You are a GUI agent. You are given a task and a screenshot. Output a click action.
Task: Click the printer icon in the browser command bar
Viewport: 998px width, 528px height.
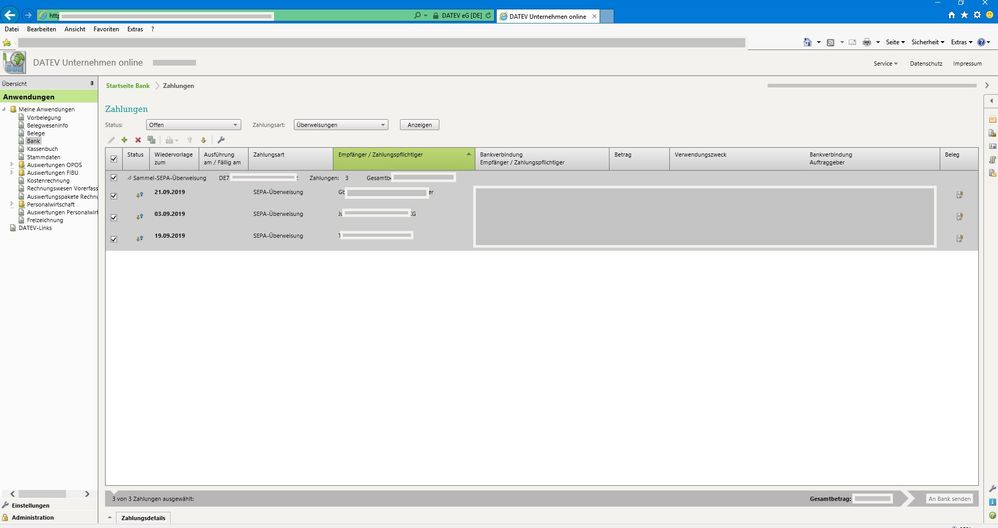866,42
